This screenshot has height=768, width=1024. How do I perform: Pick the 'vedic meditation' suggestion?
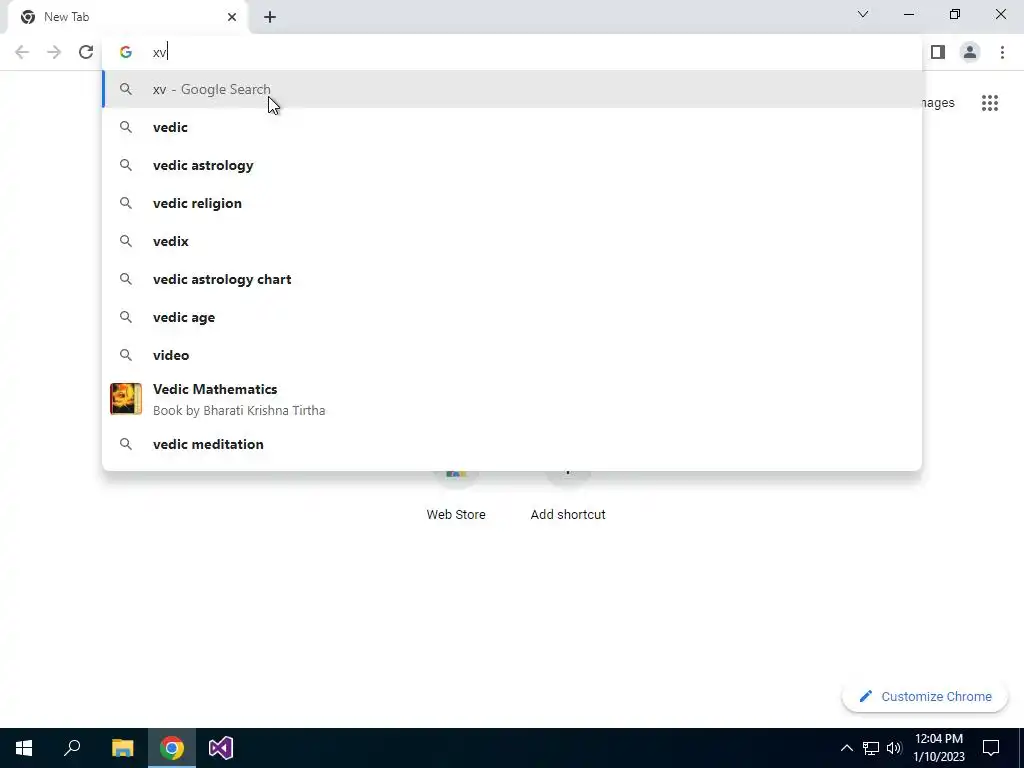tap(512, 444)
